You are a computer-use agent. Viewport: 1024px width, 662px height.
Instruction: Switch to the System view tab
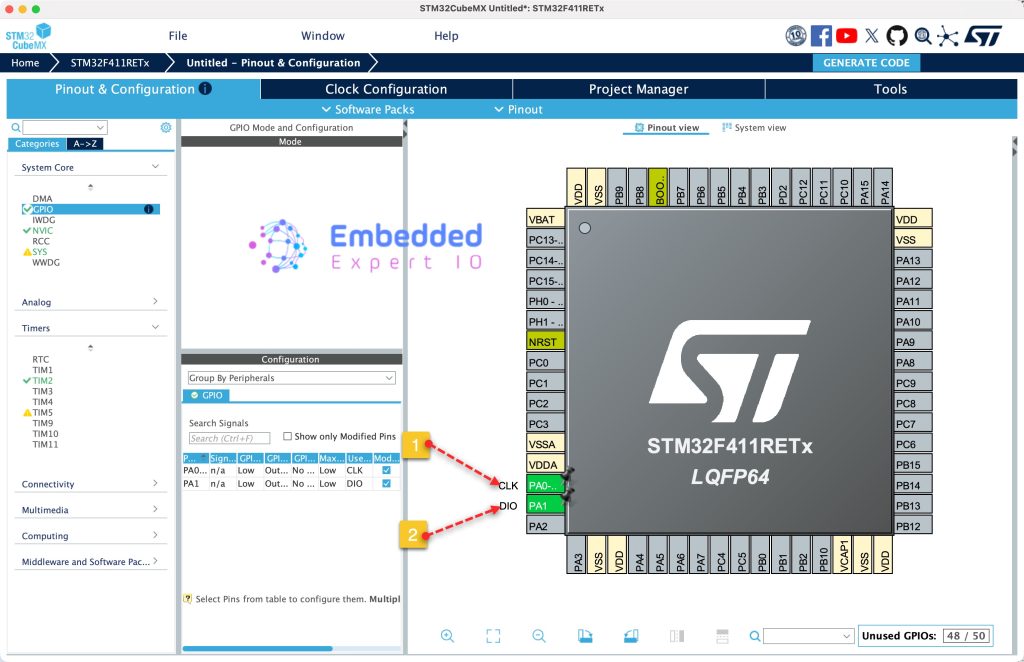click(x=754, y=128)
